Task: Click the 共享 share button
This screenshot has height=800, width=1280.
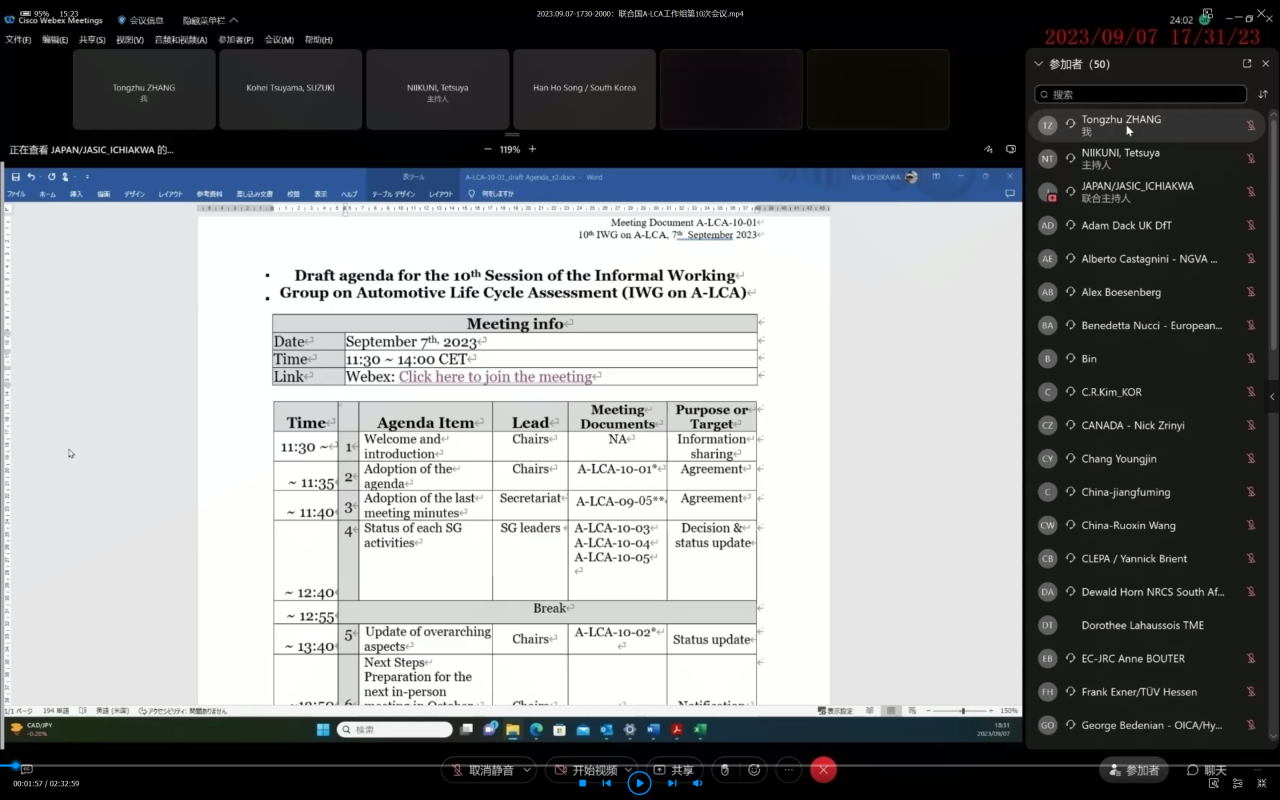Action: (x=674, y=770)
